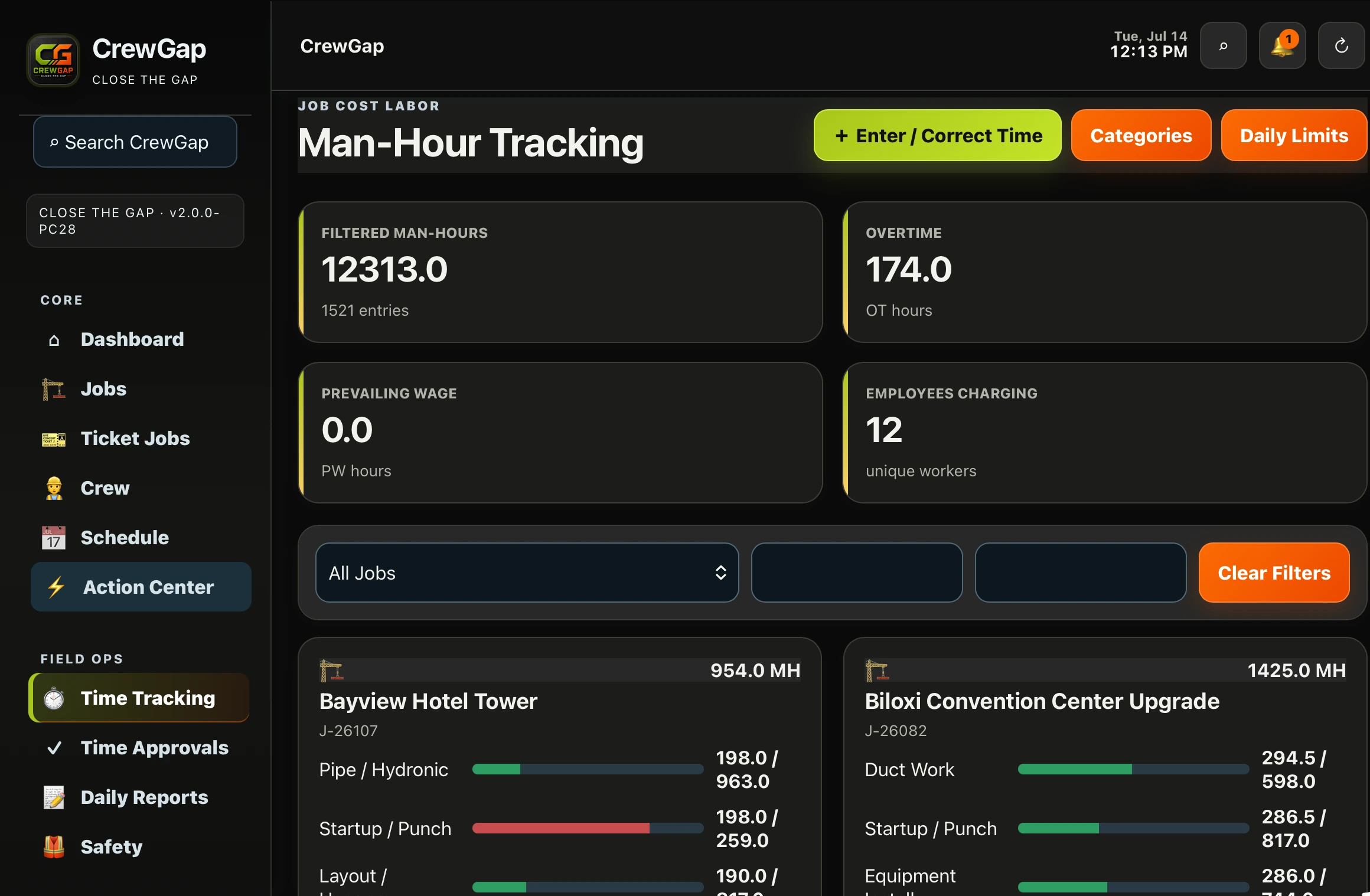The width and height of the screenshot is (1370, 896).
Task: Click the empty filter field beside Clear Filters
Action: 1081,573
